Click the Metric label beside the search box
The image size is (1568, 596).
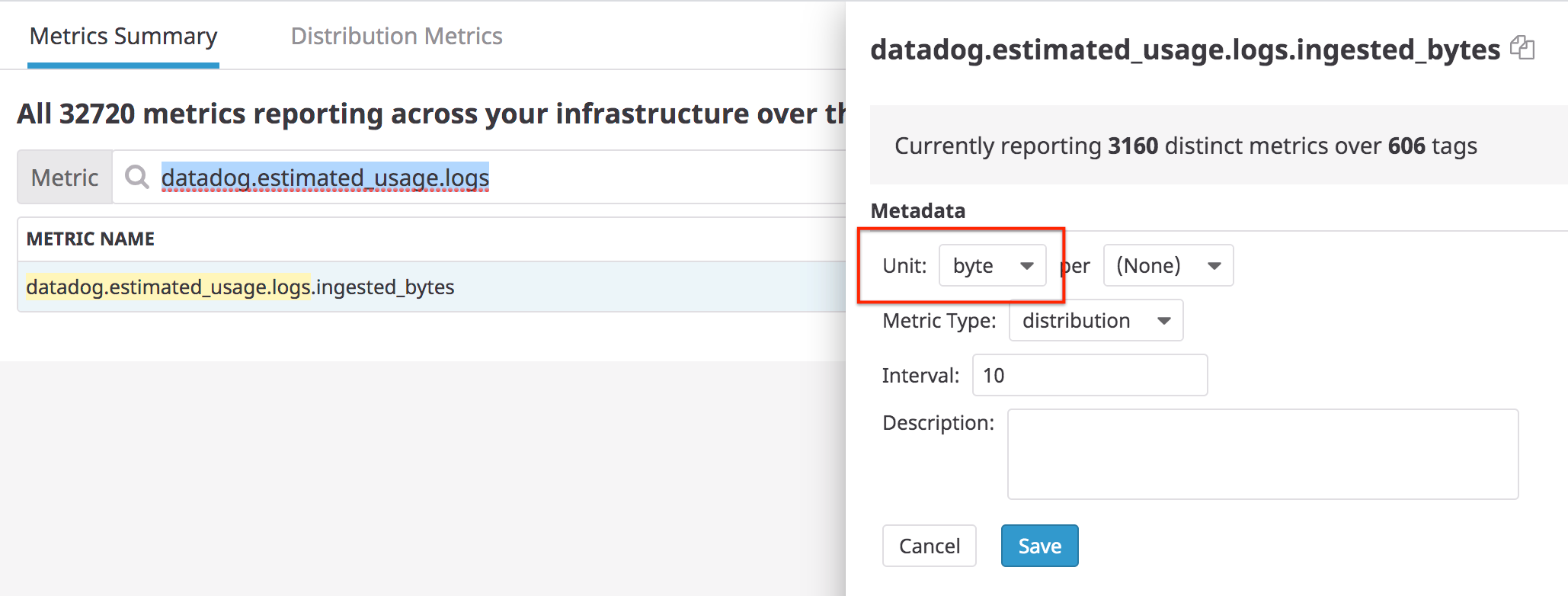[x=65, y=177]
